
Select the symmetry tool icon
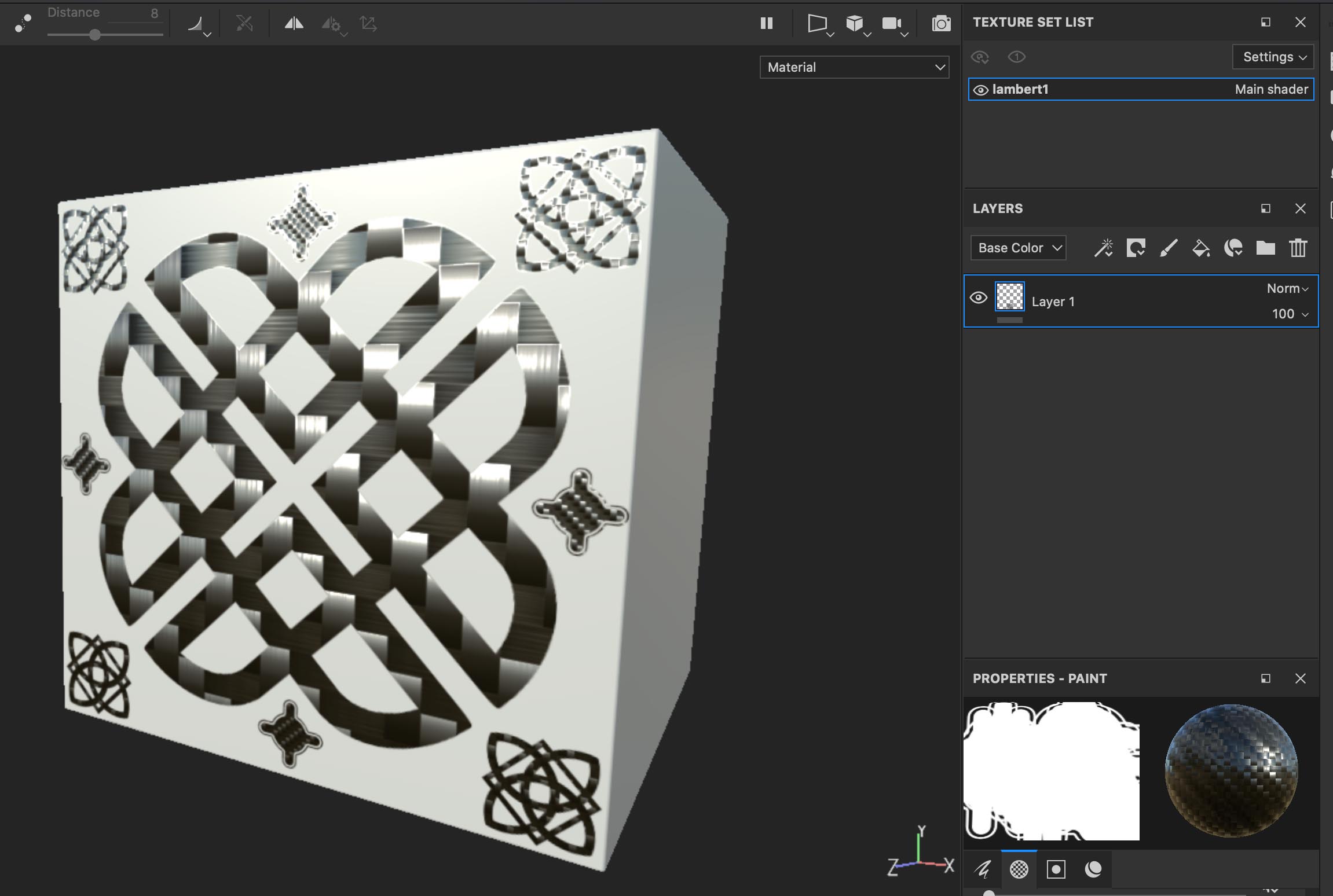tap(294, 22)
